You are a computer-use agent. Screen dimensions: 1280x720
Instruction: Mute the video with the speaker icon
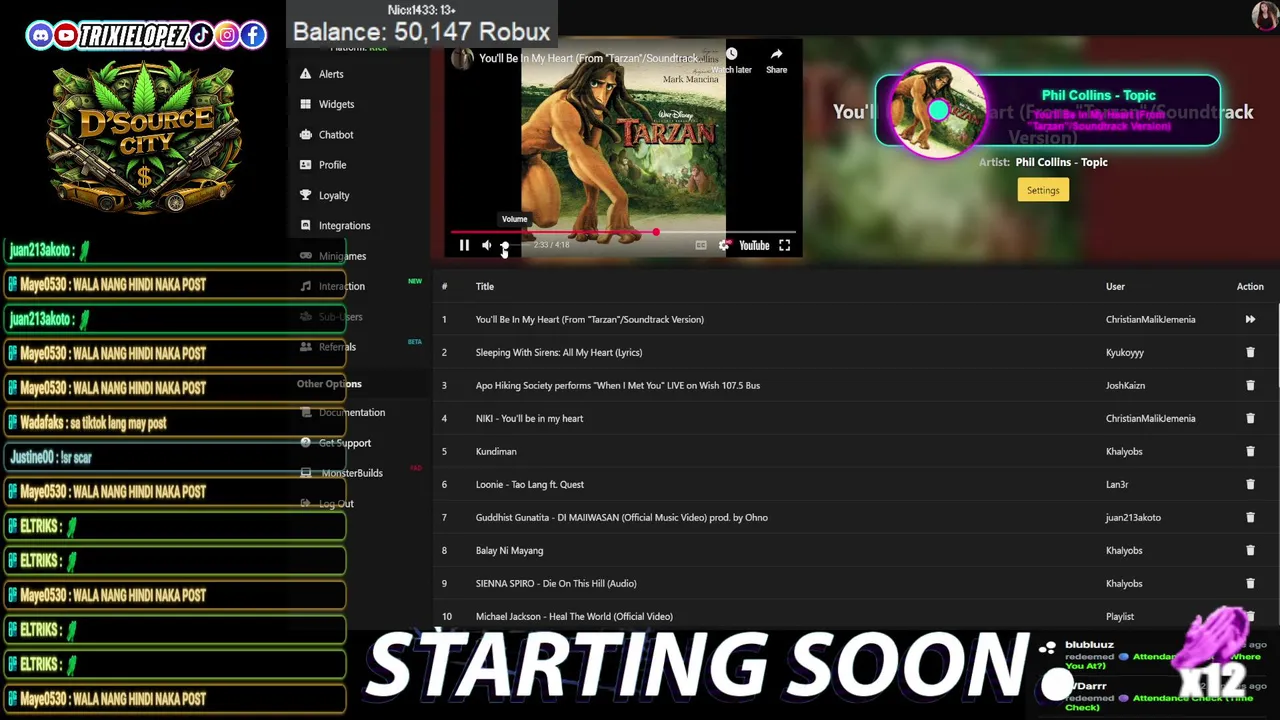(x=487, y=245)
